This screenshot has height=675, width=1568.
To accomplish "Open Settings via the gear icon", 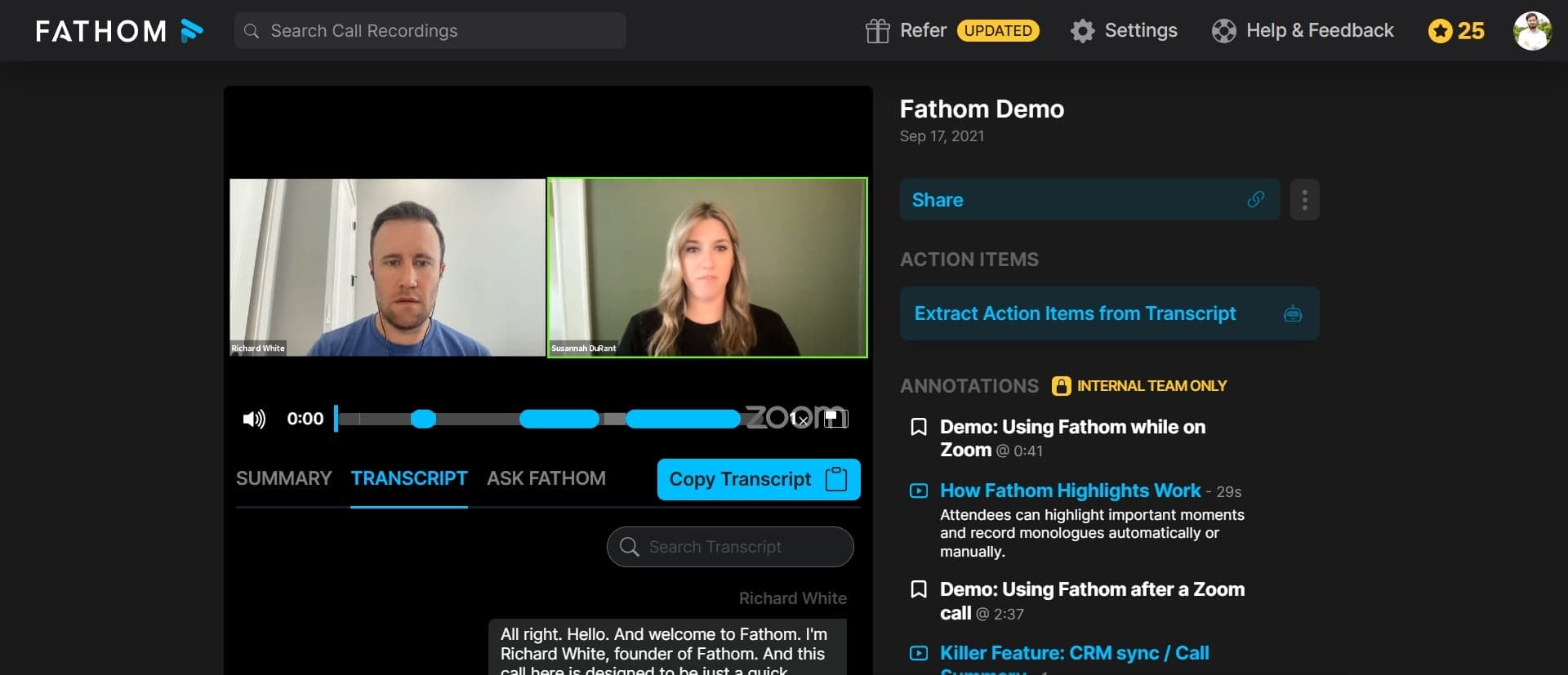I will tap(1082, 31).
